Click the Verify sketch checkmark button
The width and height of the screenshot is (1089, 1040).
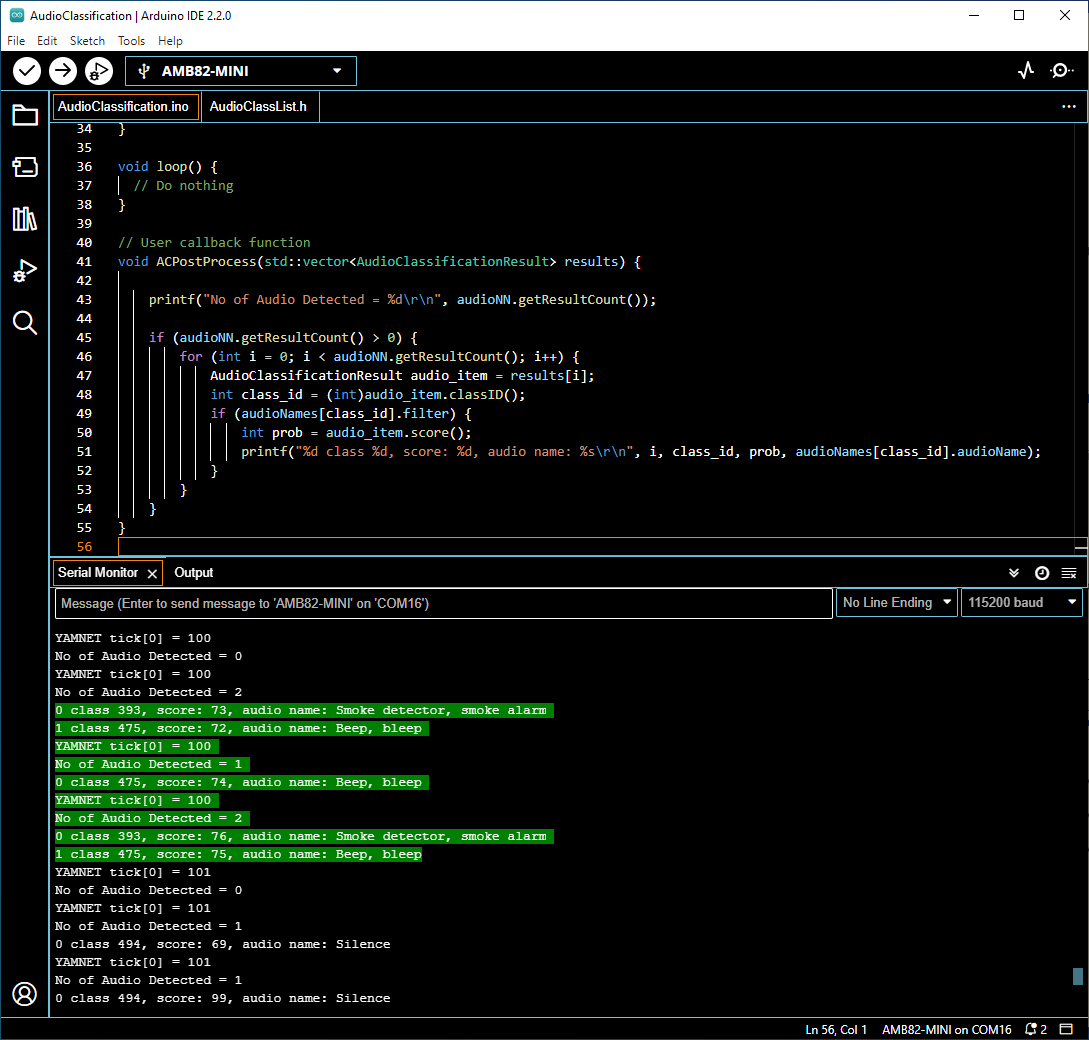pyautogui.click(x=27, y=71)
